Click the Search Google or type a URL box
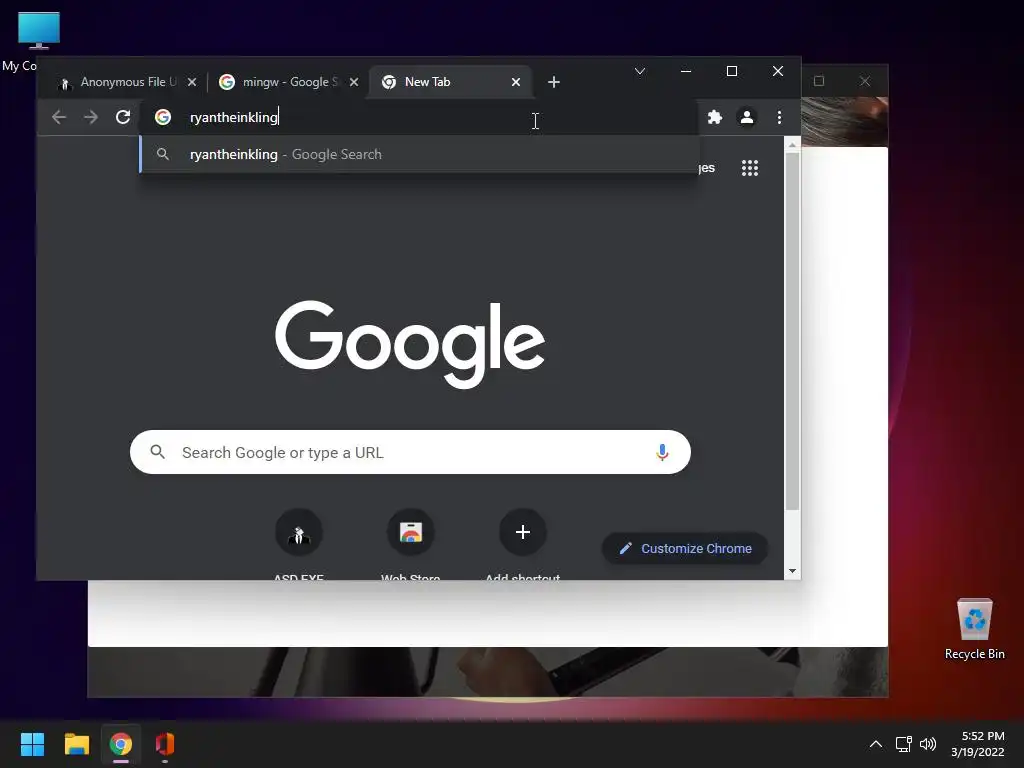Screen dimensions: 1024x768 tap(410, 452)
